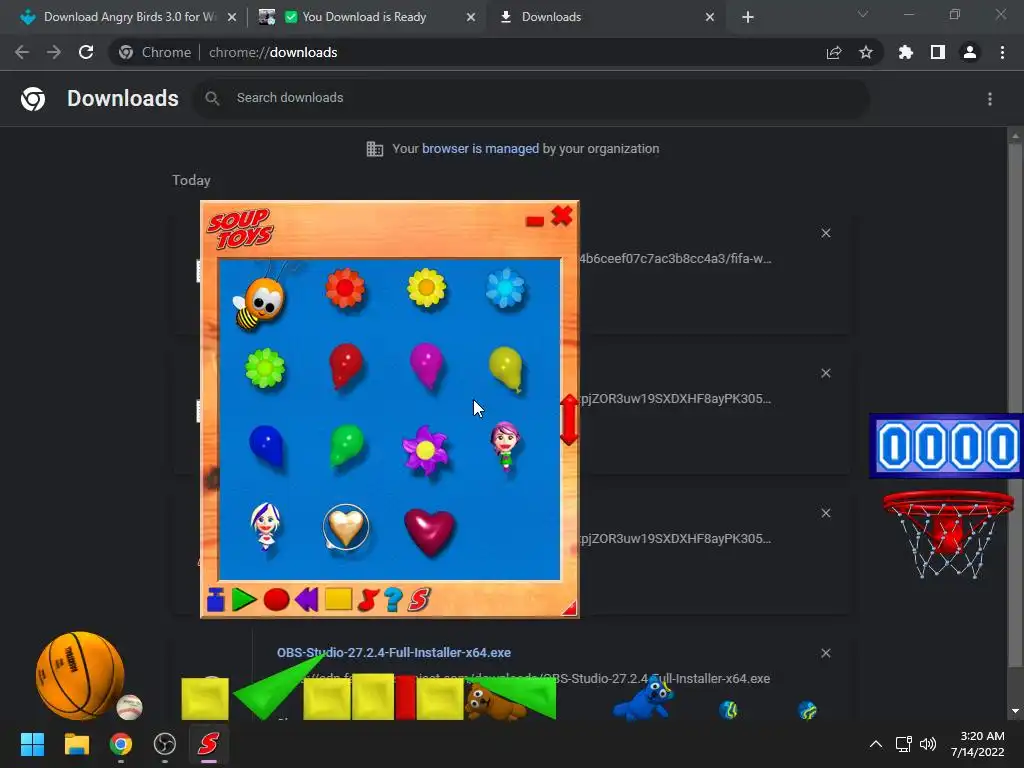Select the magenta balloon toy

coord(426,366)
